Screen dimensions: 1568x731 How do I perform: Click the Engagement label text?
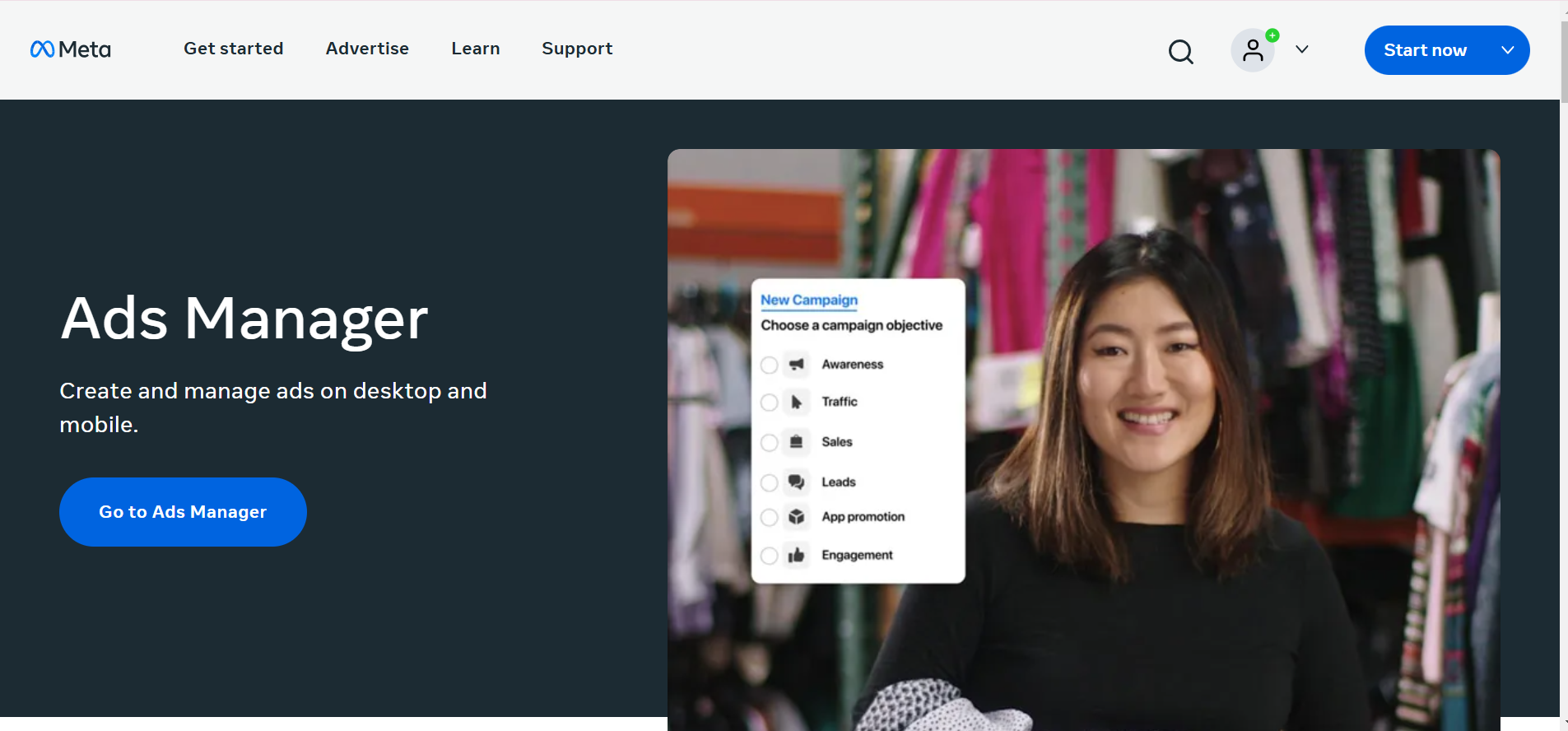point(857,556)
